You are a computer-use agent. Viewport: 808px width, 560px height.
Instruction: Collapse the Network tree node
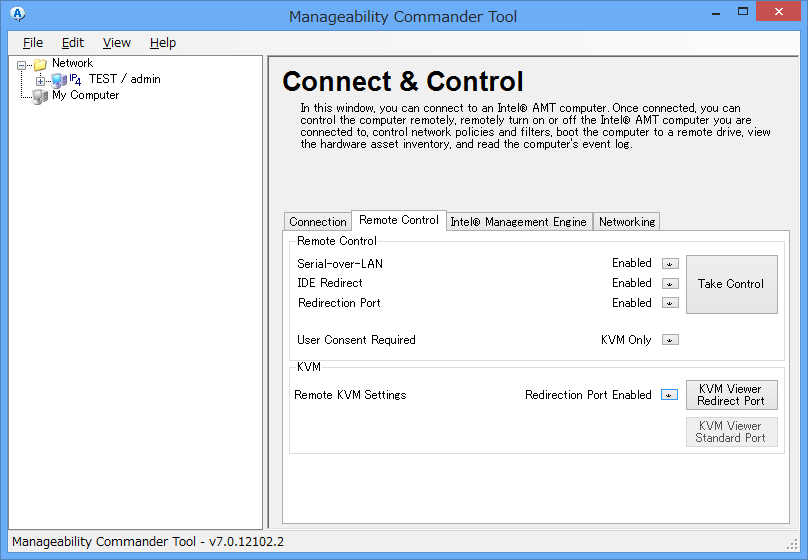point(22,65)
